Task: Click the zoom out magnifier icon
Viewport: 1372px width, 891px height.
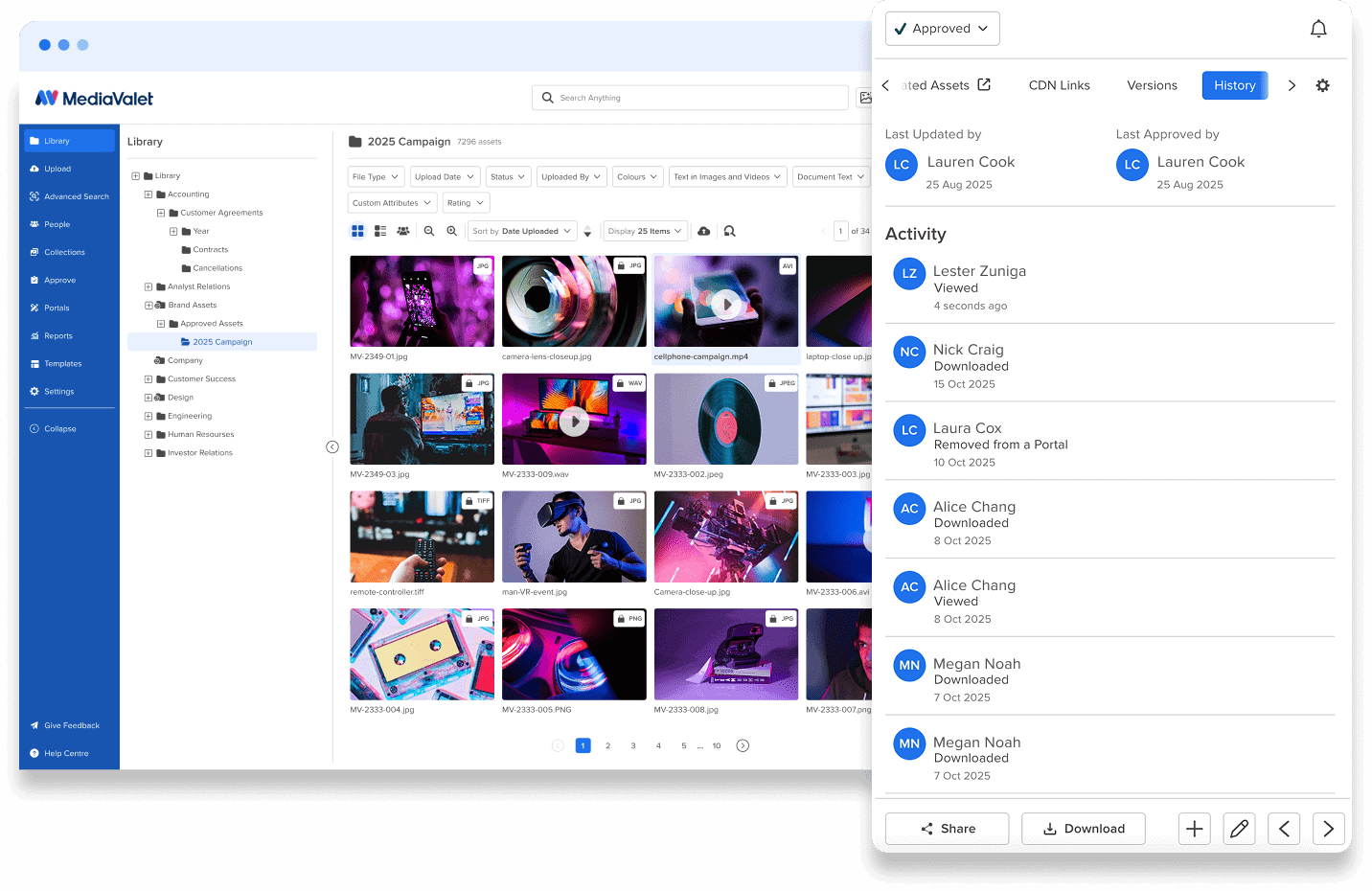Action: (429, 231)
